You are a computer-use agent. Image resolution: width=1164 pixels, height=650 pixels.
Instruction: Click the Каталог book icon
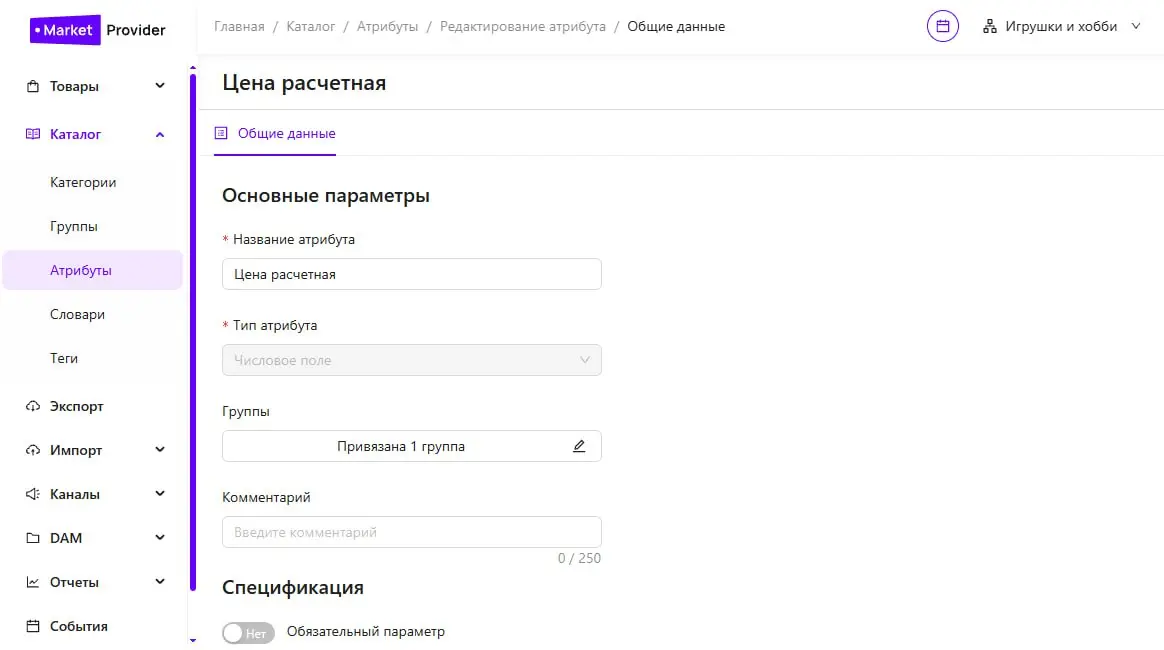pyautogui.click(x=33, y=134)
